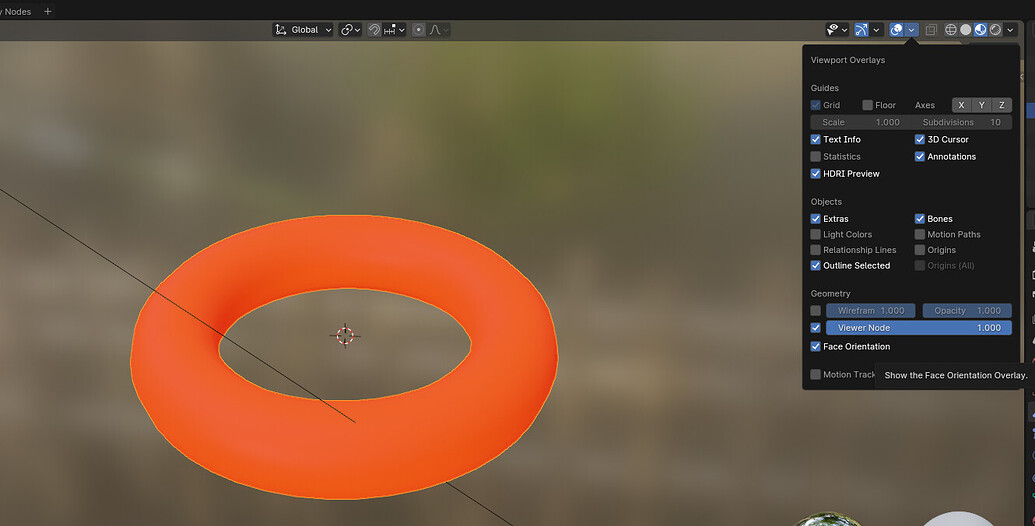Switch to wireframe shading mode
This screenshot has height=526, width=1035.
click(x=951, y=30)
